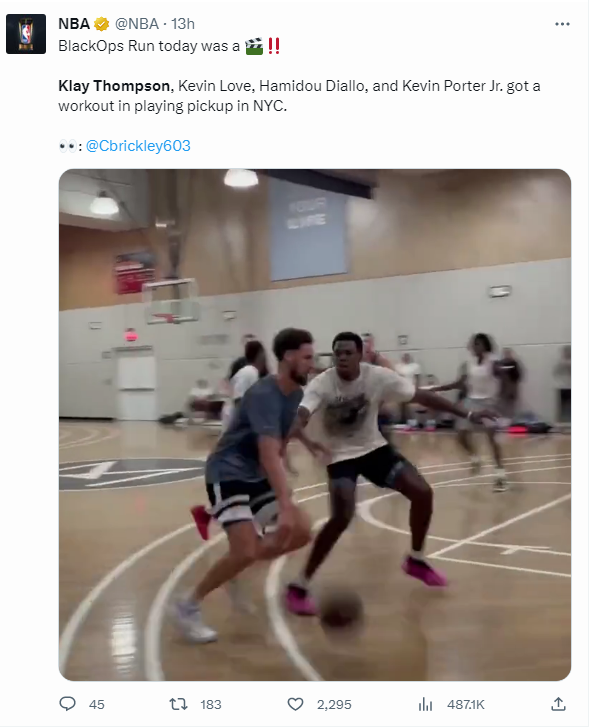Click the retweet arrows icon
The height and width of the screenshot is (727, 590).
[x=178, y=704]
